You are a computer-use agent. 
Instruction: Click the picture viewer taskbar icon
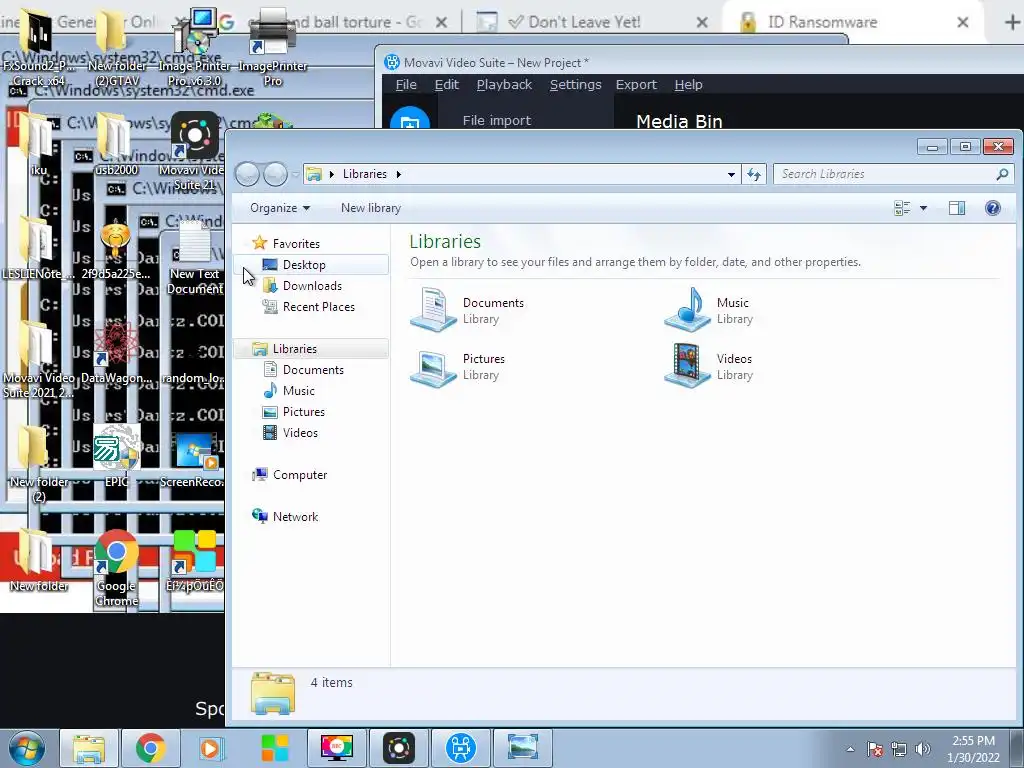point(522,748)
